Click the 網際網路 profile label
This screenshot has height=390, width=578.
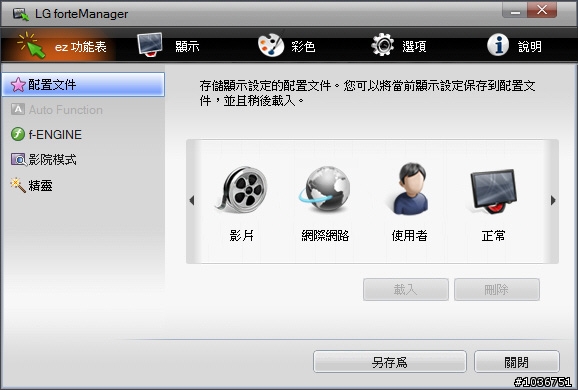coord(325,235)
